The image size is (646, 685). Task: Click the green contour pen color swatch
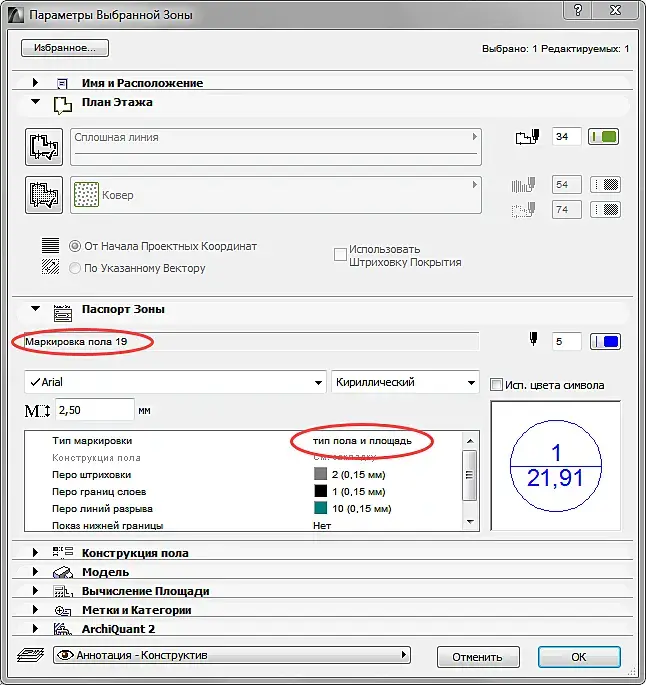604,137
